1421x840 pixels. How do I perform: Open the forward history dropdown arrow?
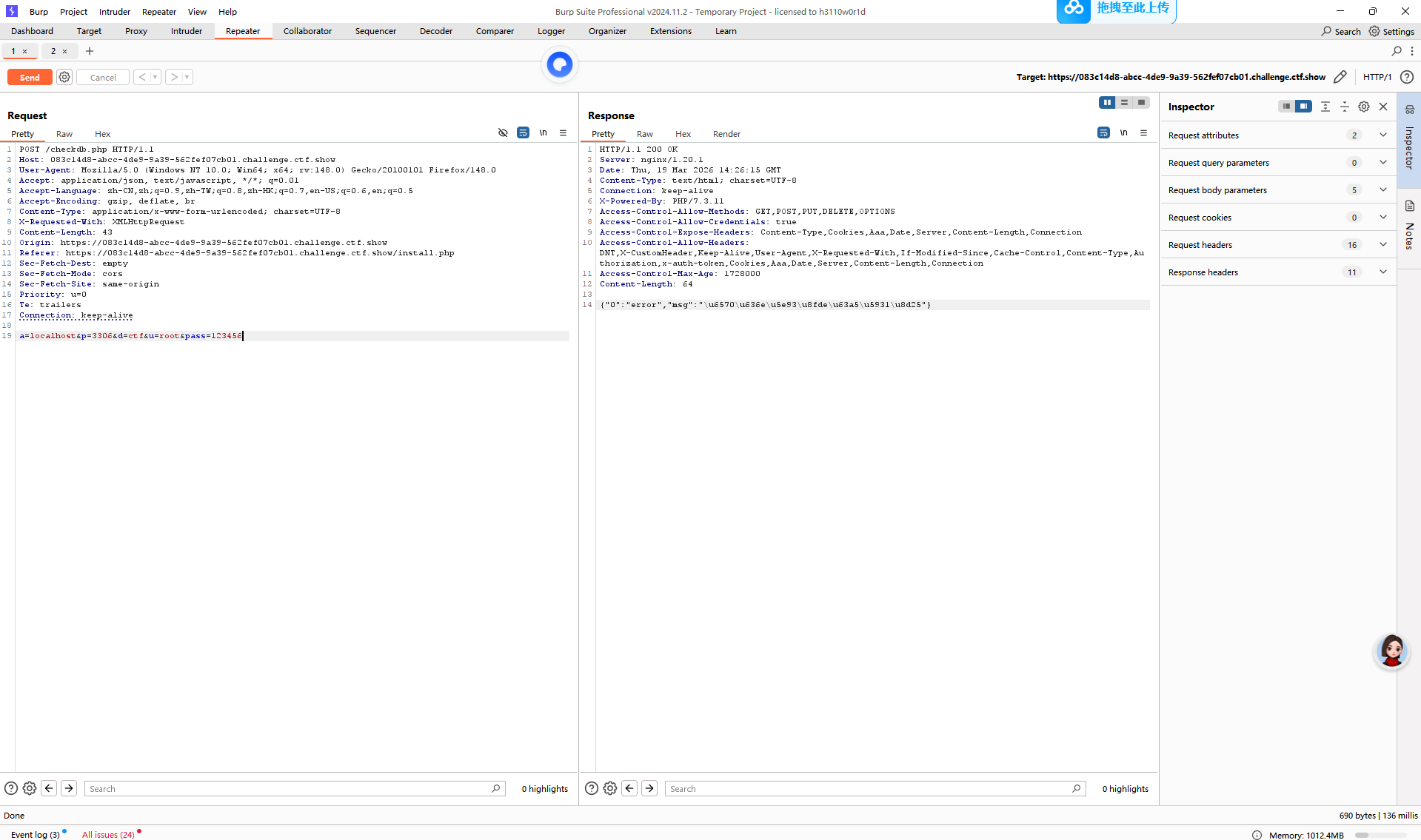[x=187, y=77]
